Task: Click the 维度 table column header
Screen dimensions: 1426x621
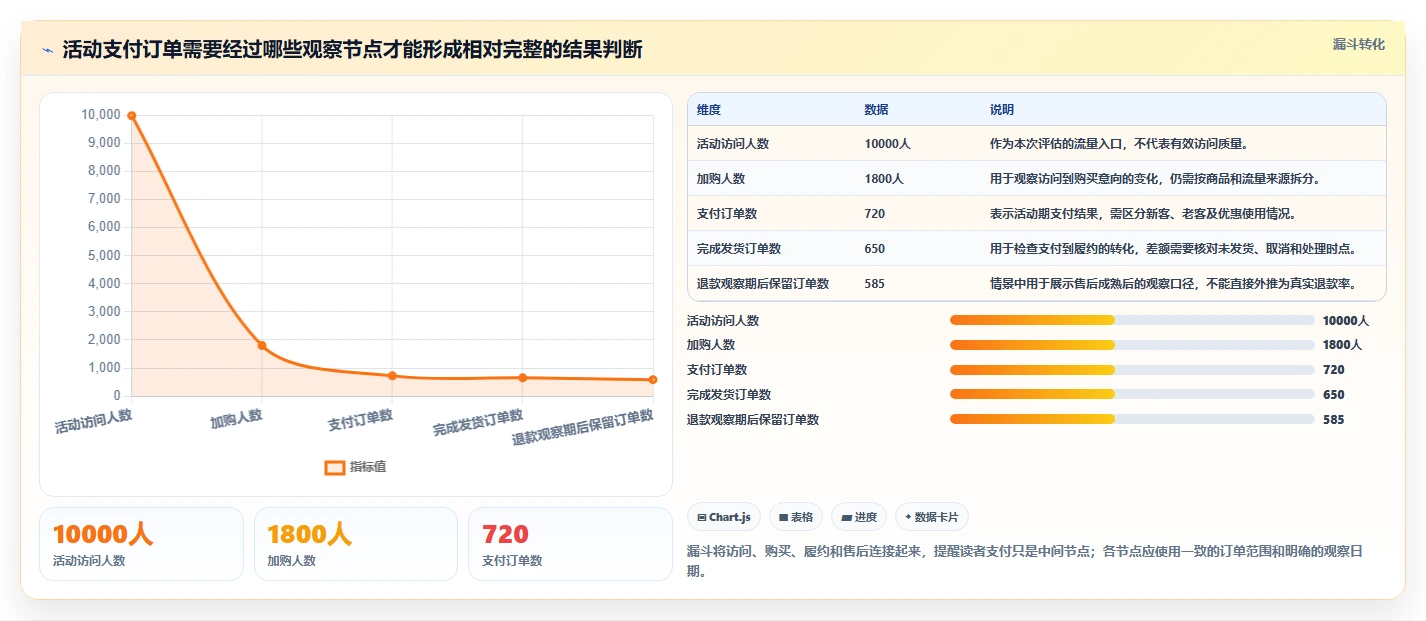Action: tap(709, 109)
